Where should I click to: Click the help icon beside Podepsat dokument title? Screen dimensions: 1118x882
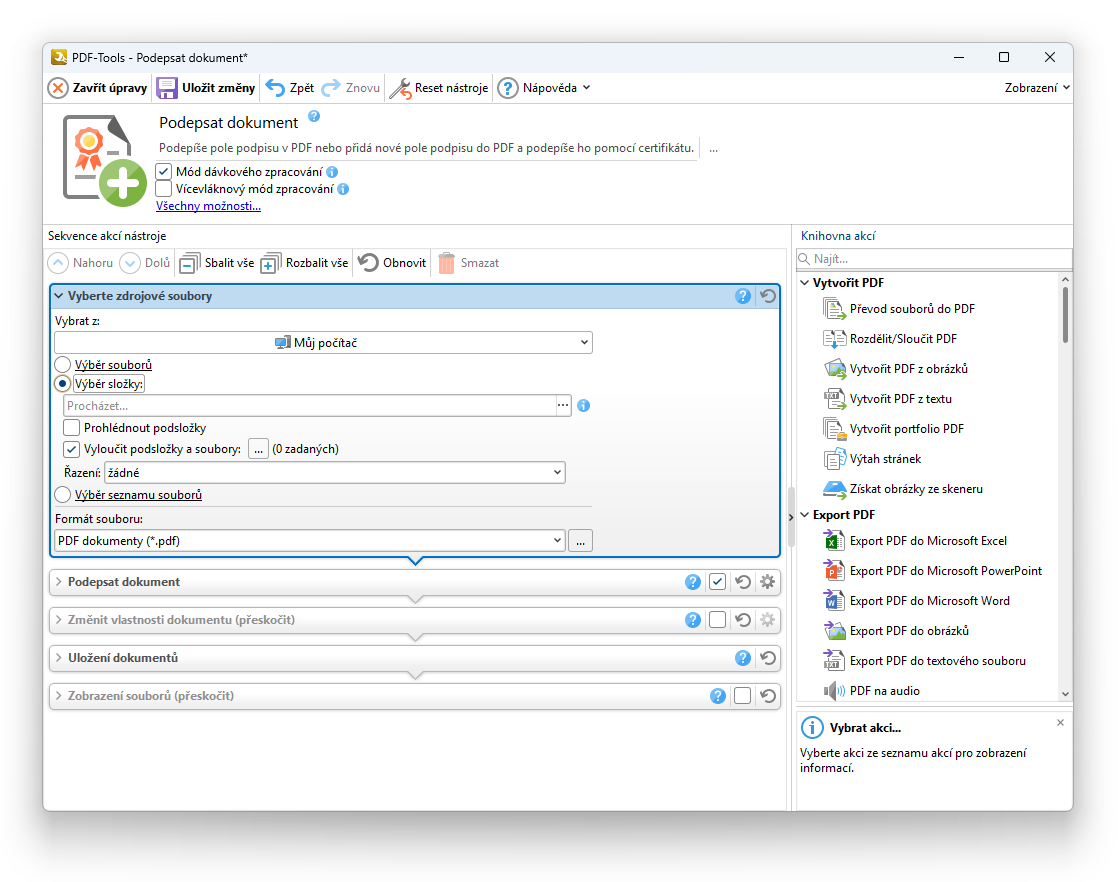[x=314, y=116]
